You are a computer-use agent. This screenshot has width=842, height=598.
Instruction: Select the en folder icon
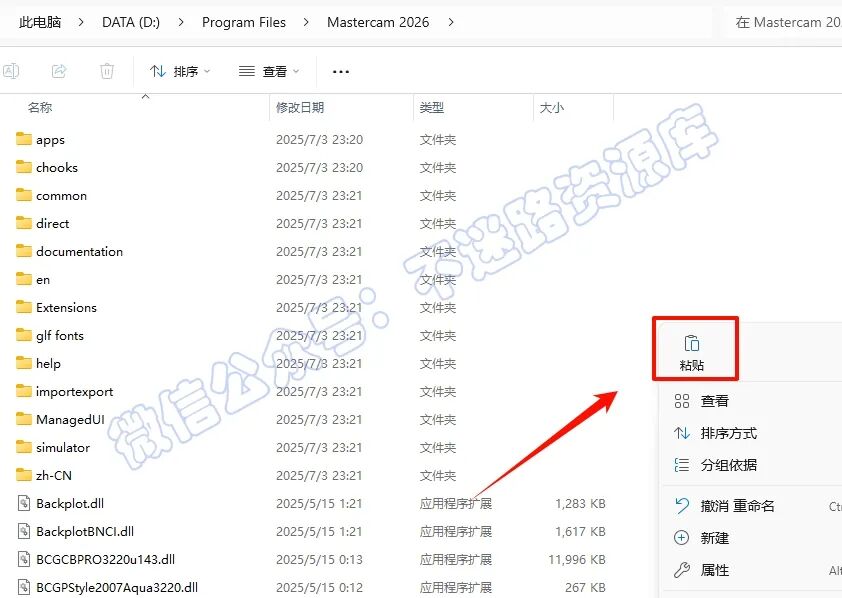(x=24, y=279)
